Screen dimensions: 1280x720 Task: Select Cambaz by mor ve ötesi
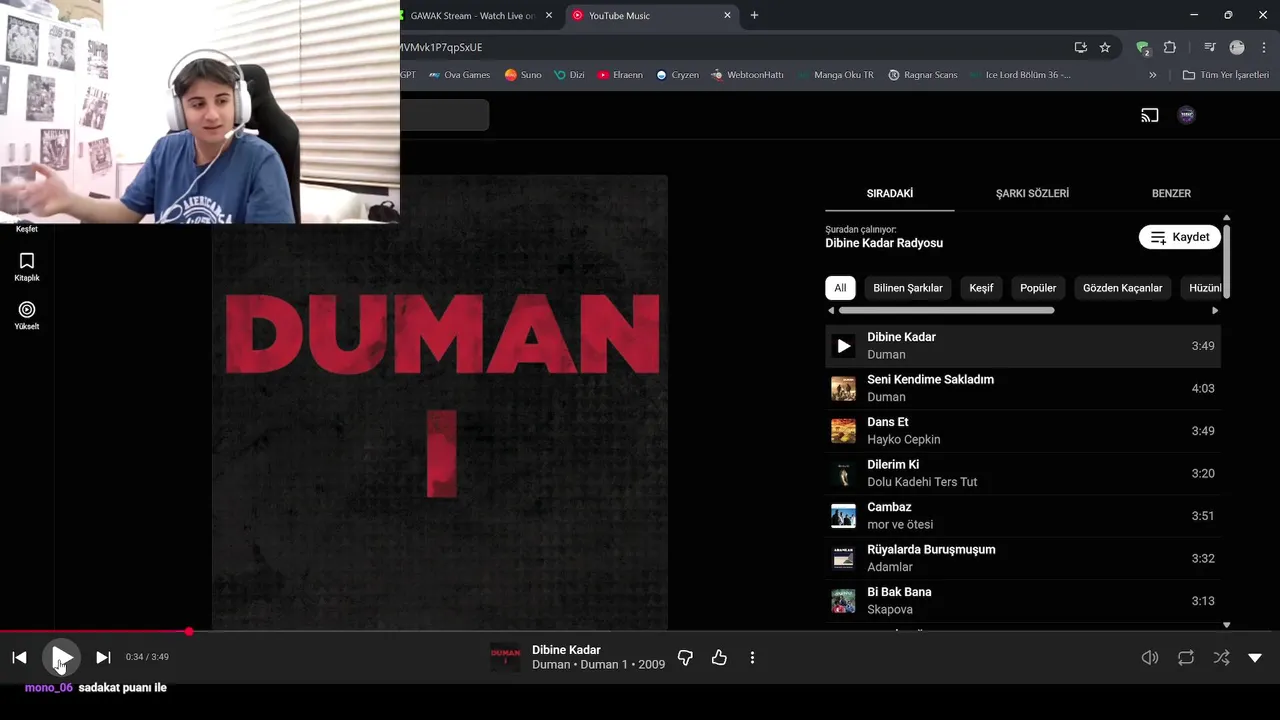point(1023,516)
